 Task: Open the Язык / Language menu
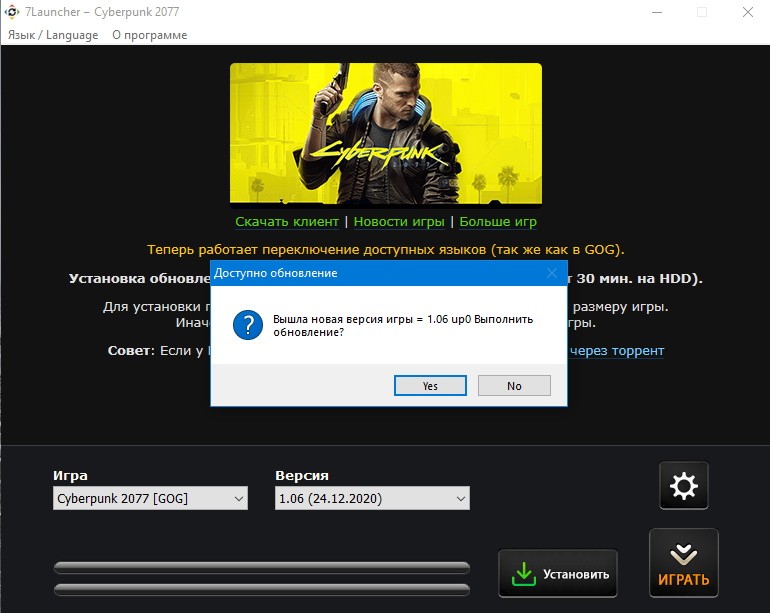coord(53,35)
